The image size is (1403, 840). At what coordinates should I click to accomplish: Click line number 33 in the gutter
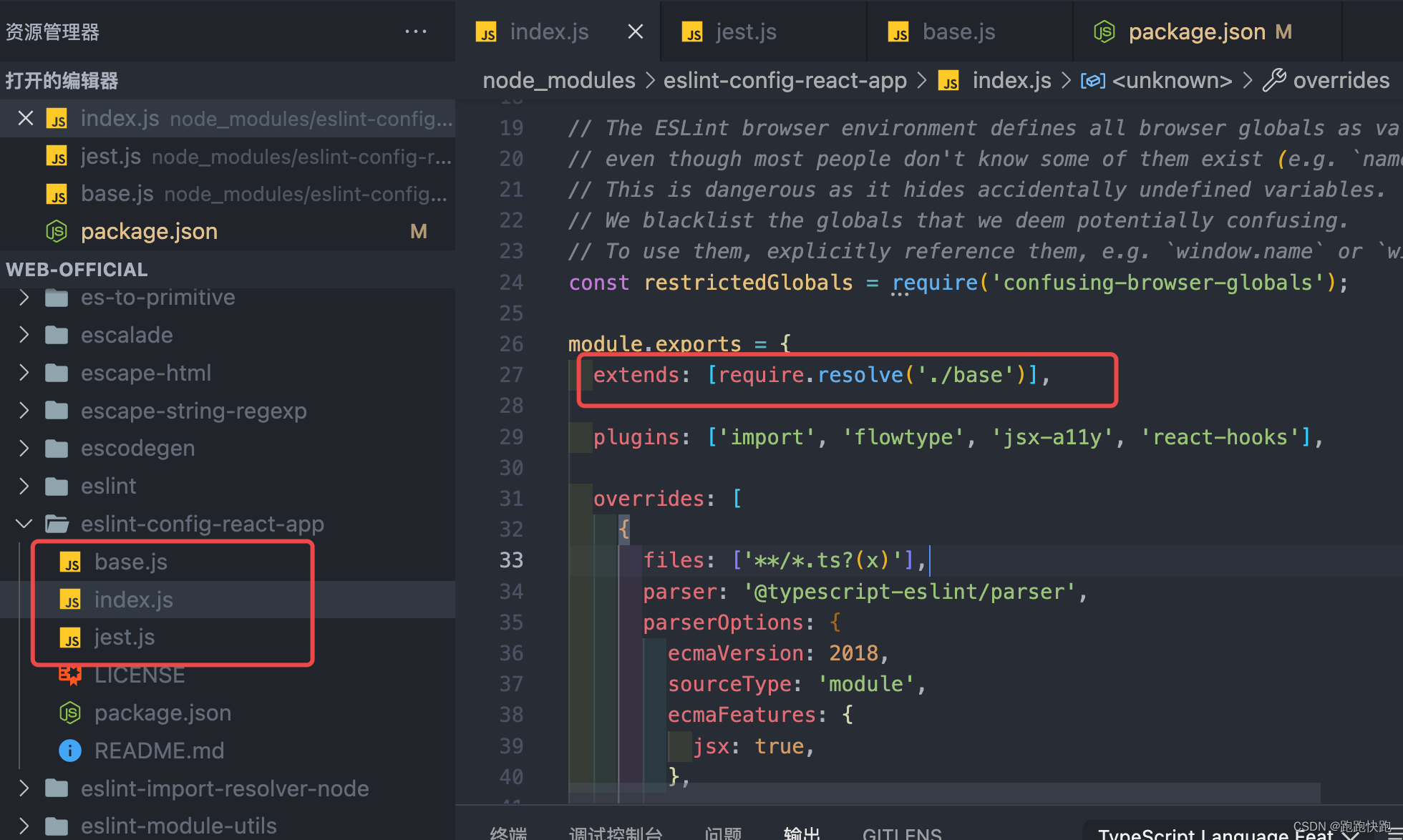[x=511, y=560]
